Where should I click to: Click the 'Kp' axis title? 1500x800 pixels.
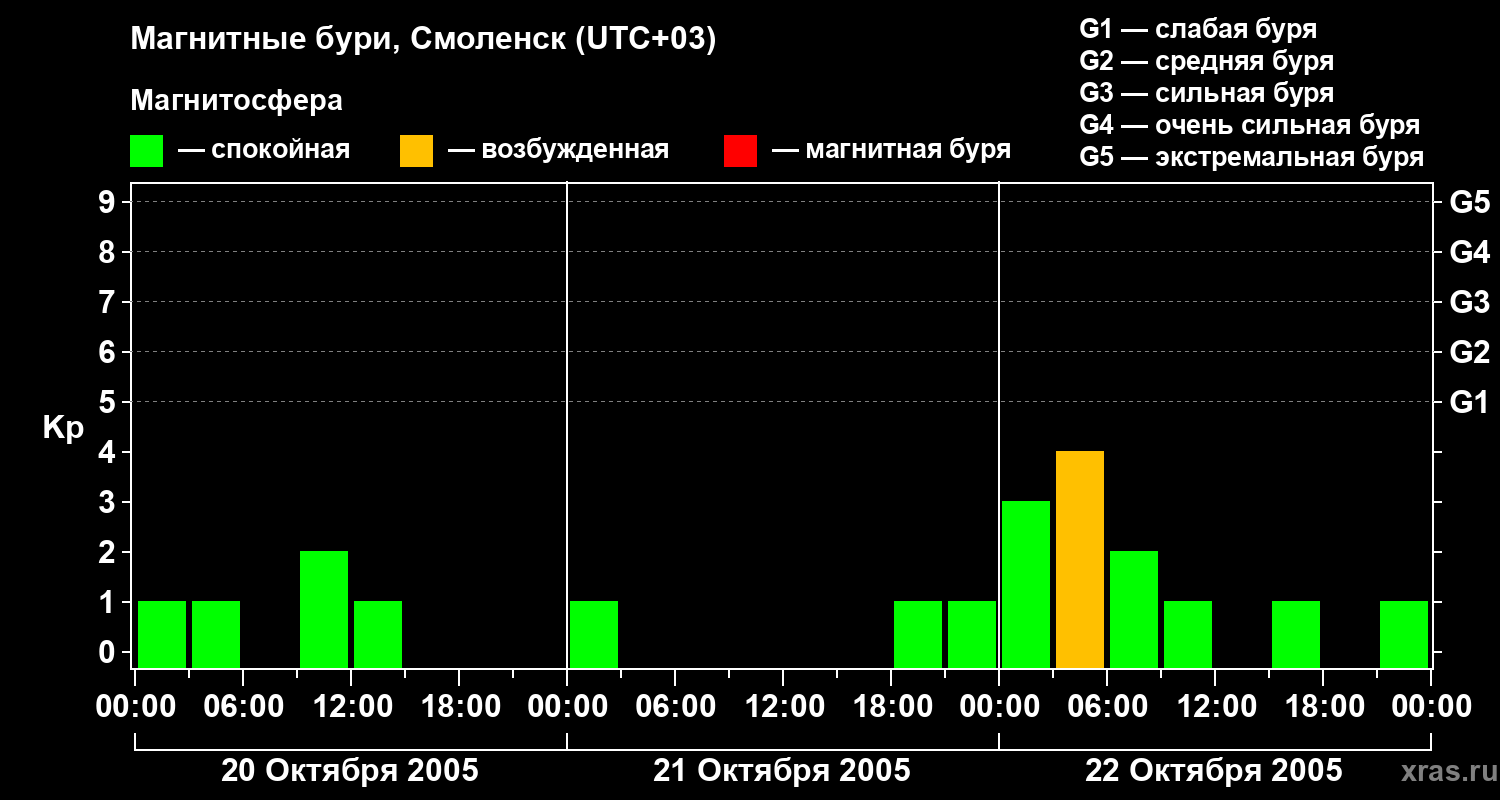(x=63, y=428)
